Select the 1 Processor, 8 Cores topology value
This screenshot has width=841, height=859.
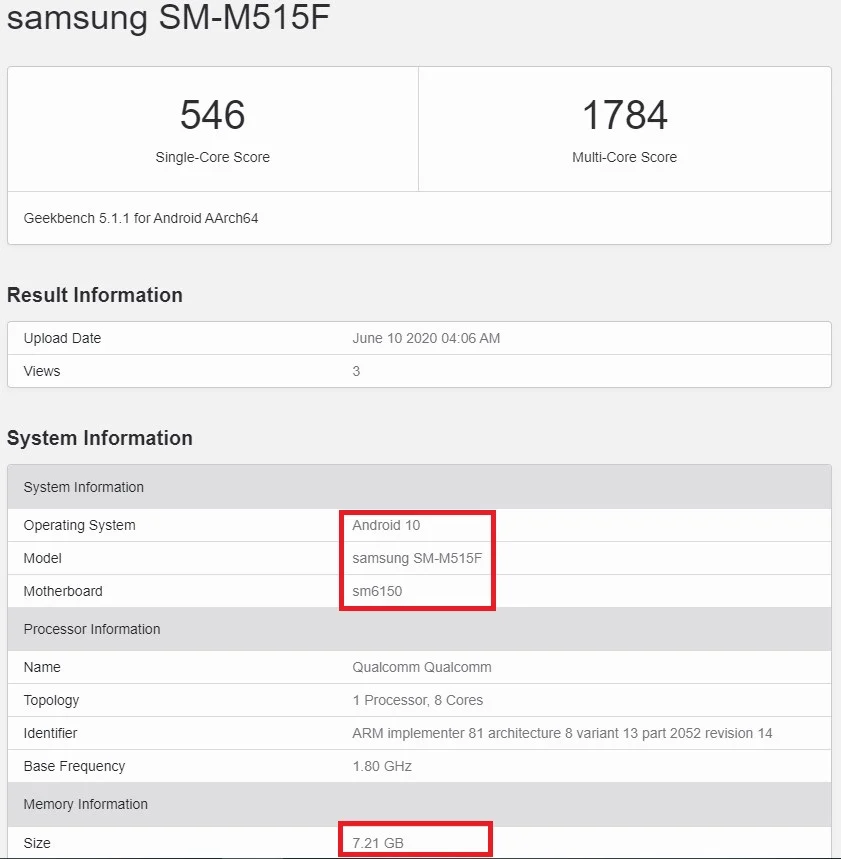[417, 700]
